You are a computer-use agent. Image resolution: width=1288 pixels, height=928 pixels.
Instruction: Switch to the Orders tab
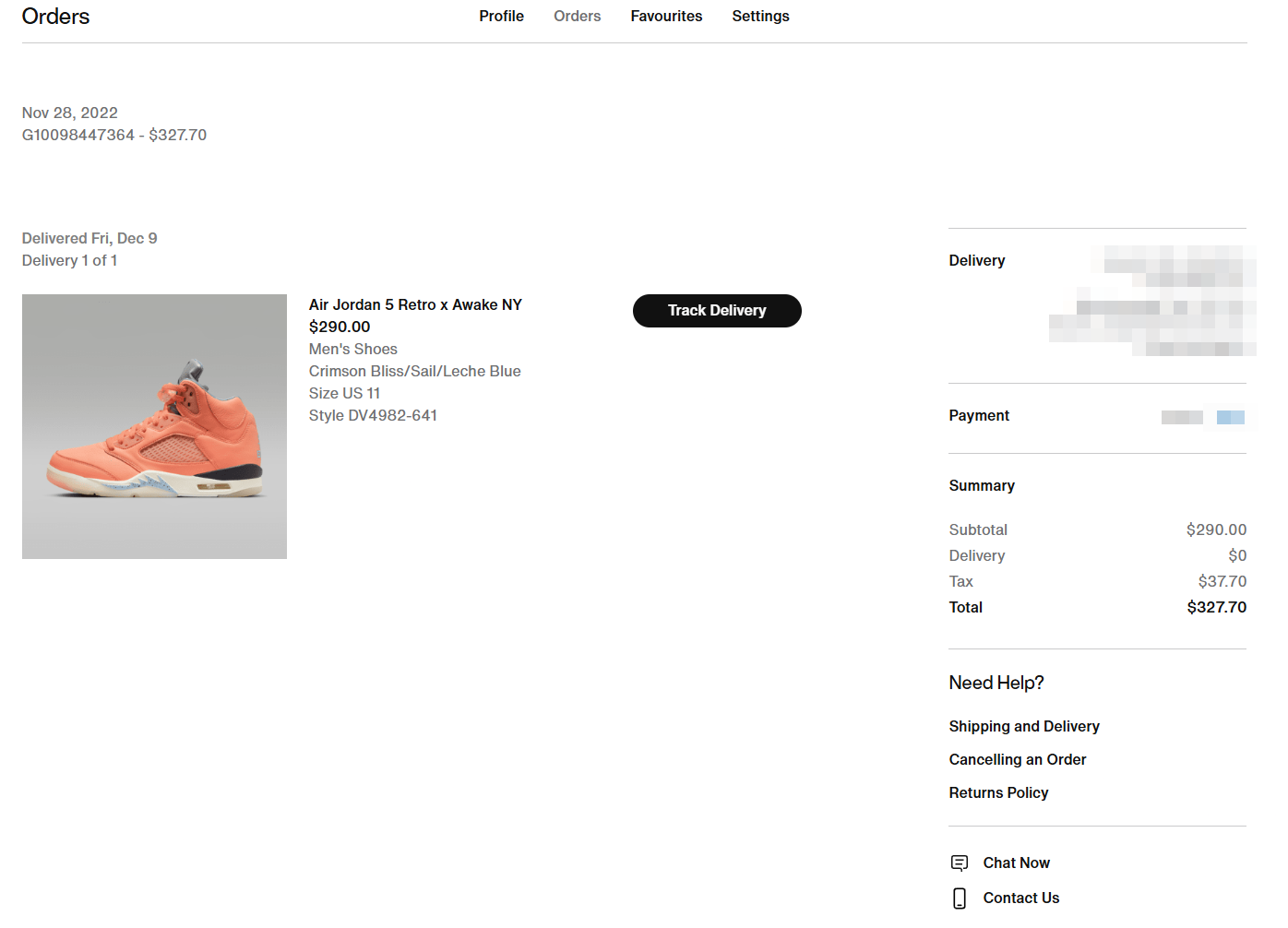click(577, 16)
